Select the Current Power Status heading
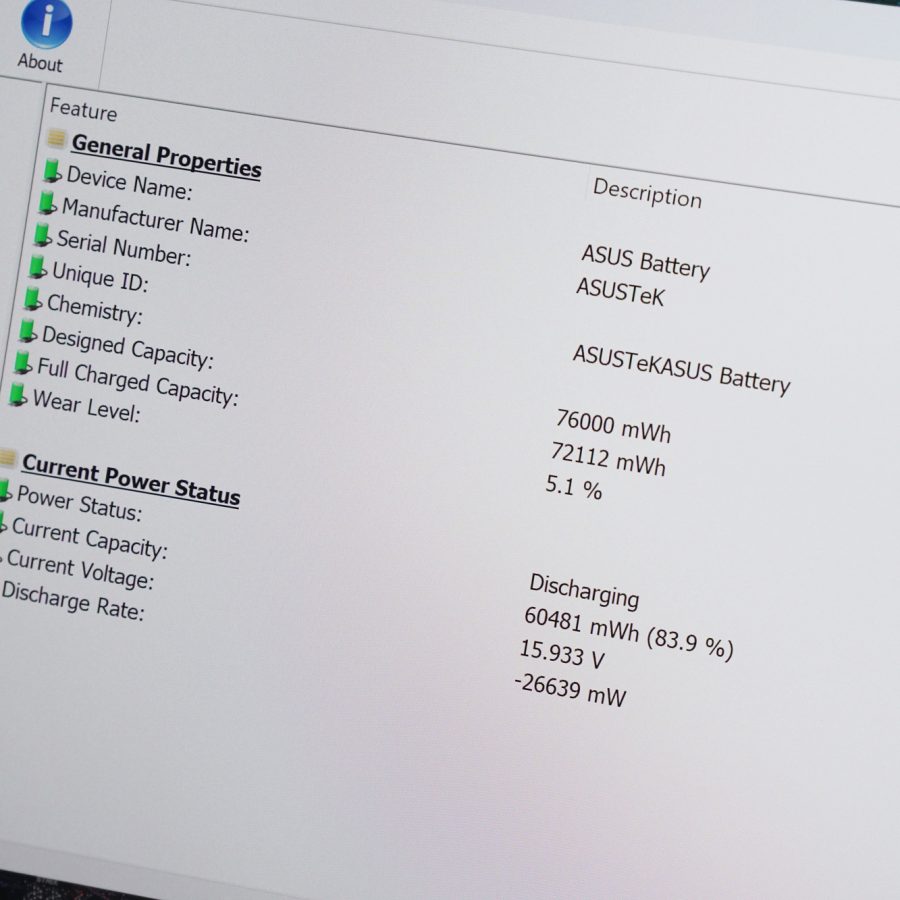 (131, 480)
